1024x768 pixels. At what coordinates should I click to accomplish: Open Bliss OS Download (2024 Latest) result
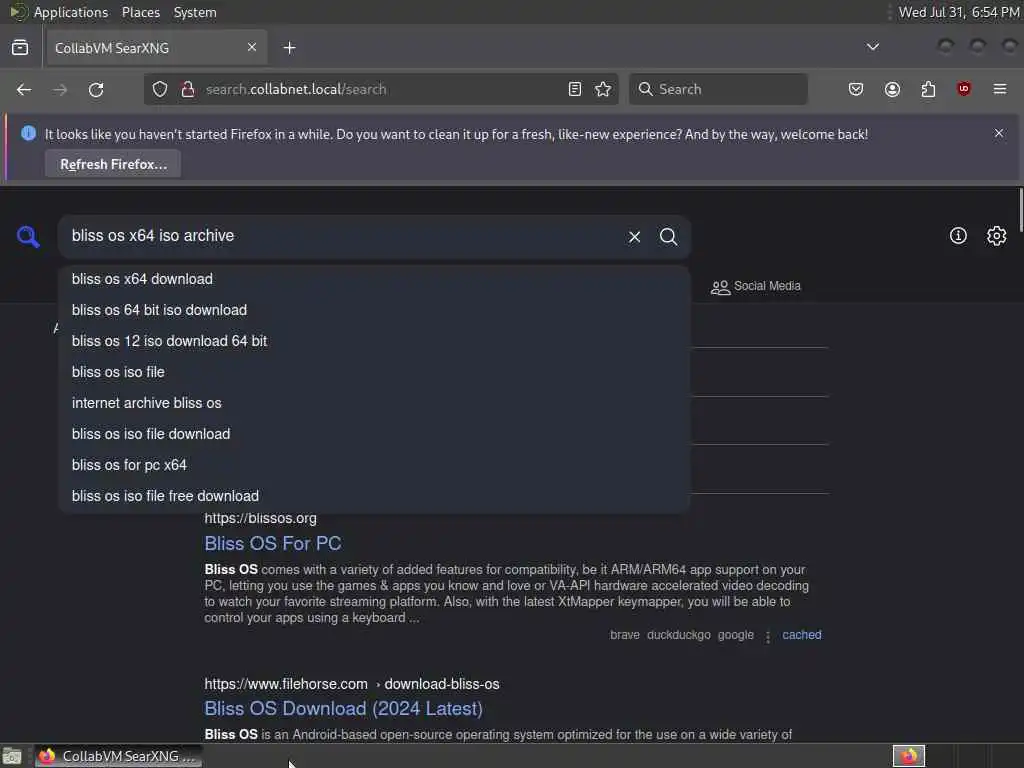pos(344,709)
